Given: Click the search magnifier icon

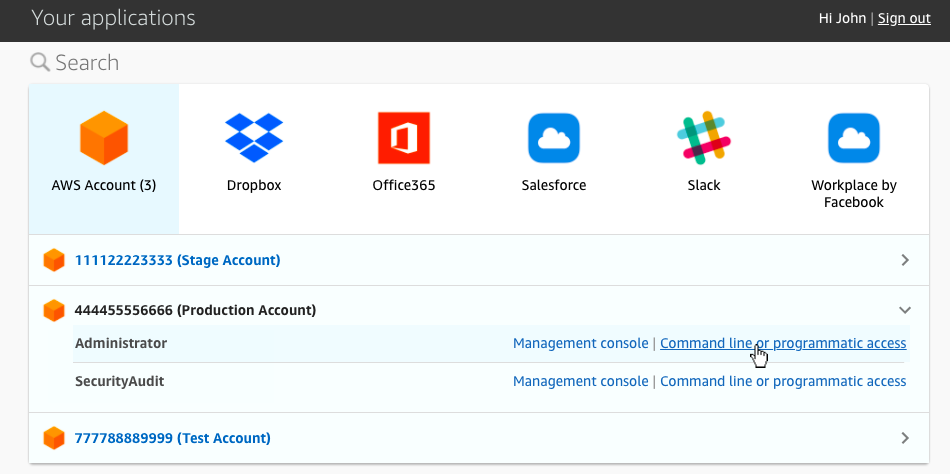Looking at the screenshot, I should (x=40, y=63).
